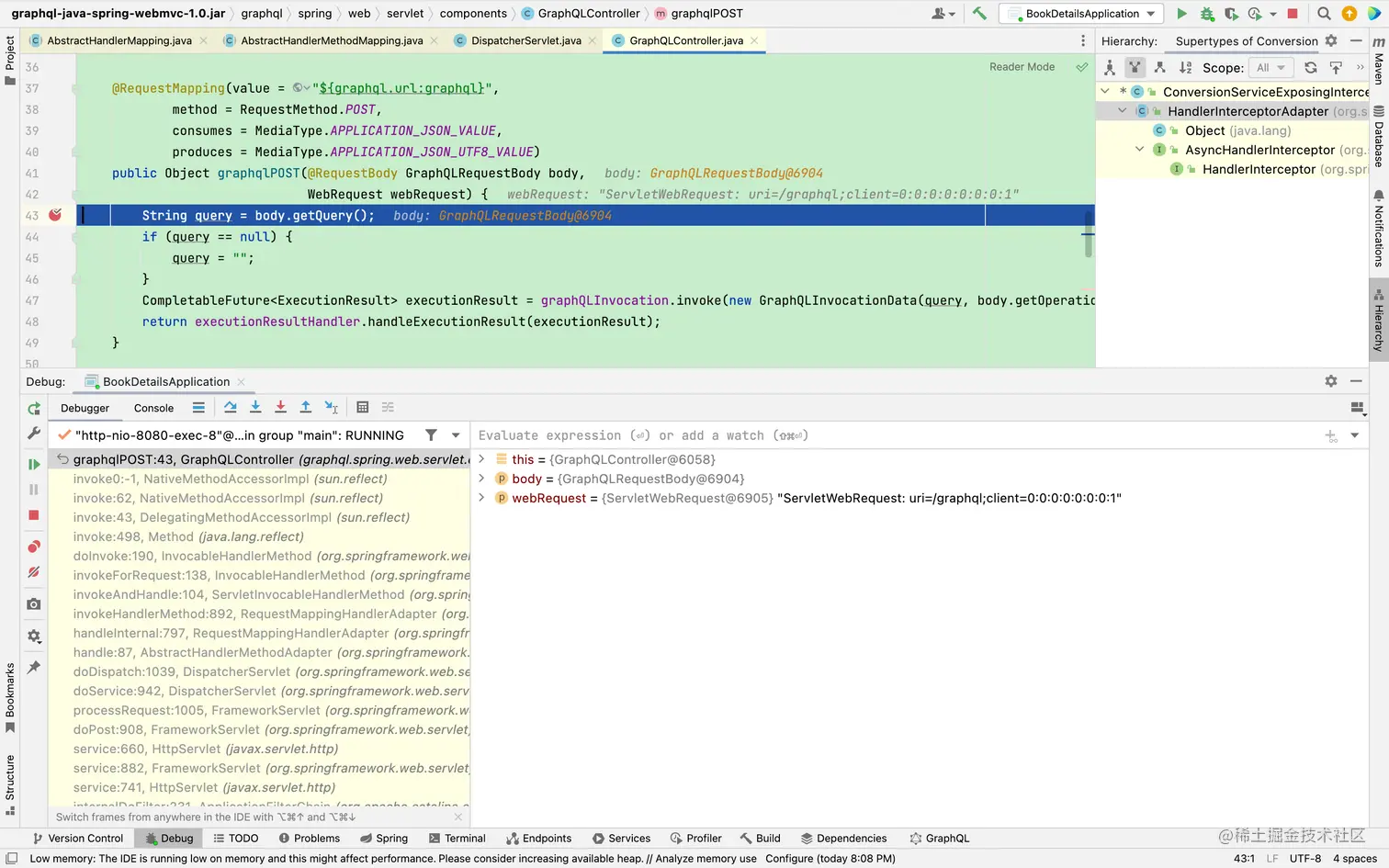This screenshot has width=1389, height=868.
Task: Click Step Out icon in debugger toolbar
Action: 306,407
